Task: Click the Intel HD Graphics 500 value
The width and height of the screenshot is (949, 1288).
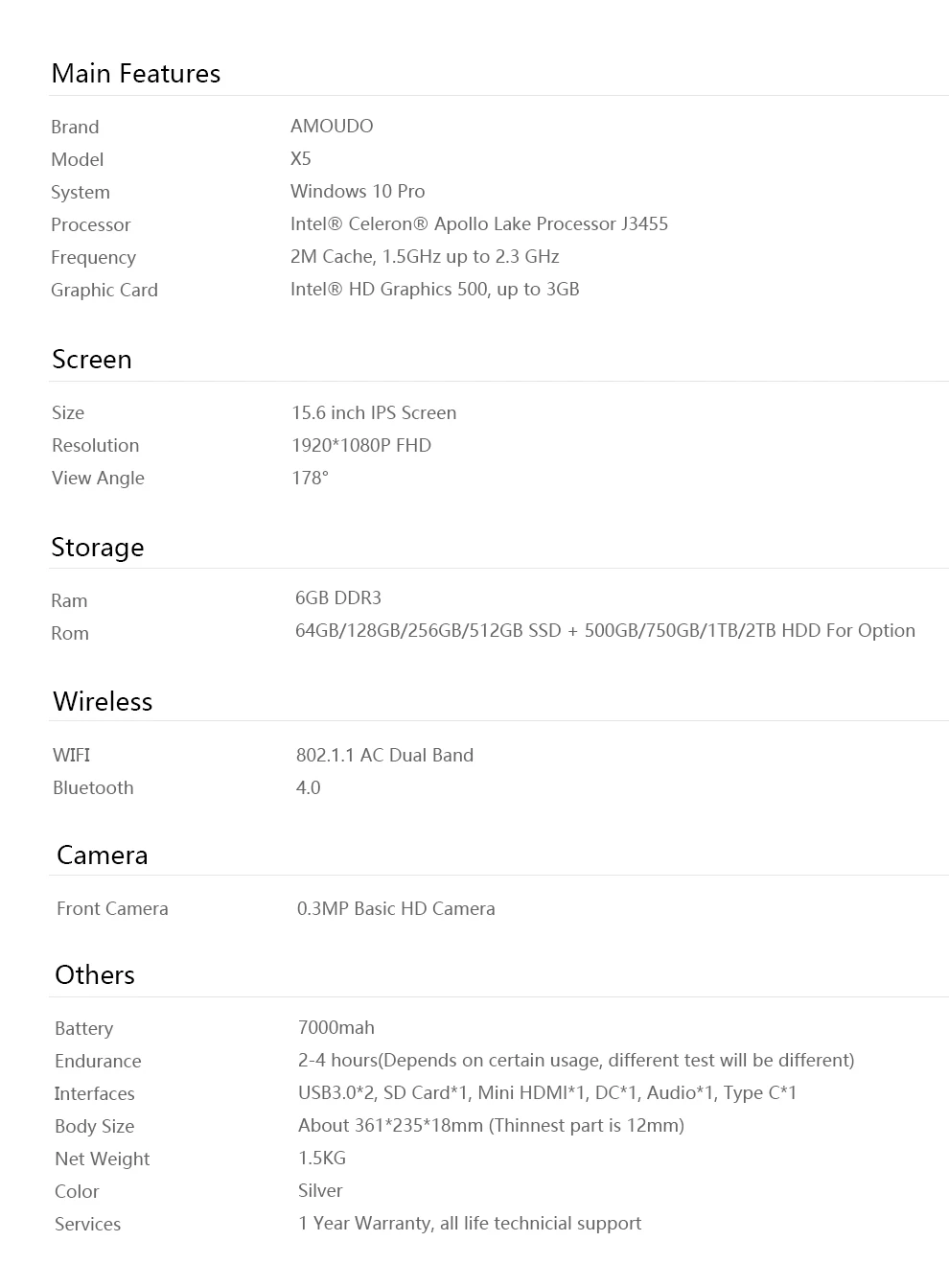Action: pos(435,289)
